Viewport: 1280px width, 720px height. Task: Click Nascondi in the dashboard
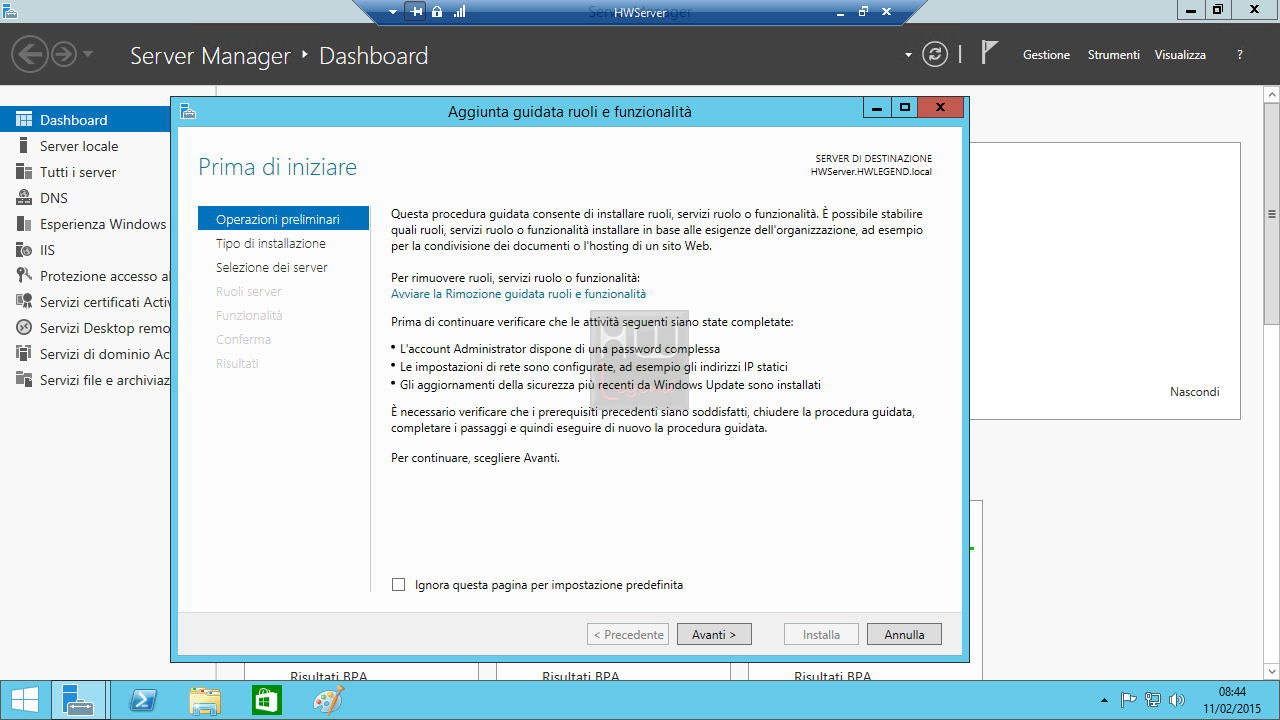(1195, 392)
